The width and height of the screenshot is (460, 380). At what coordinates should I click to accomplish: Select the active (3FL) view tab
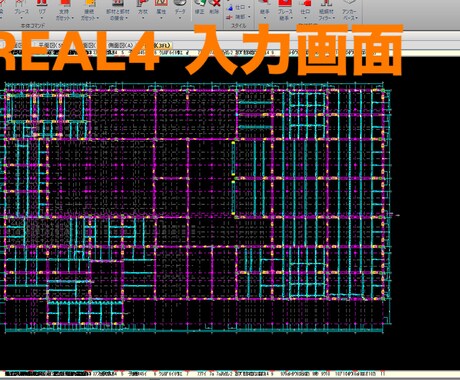[162, 45]
